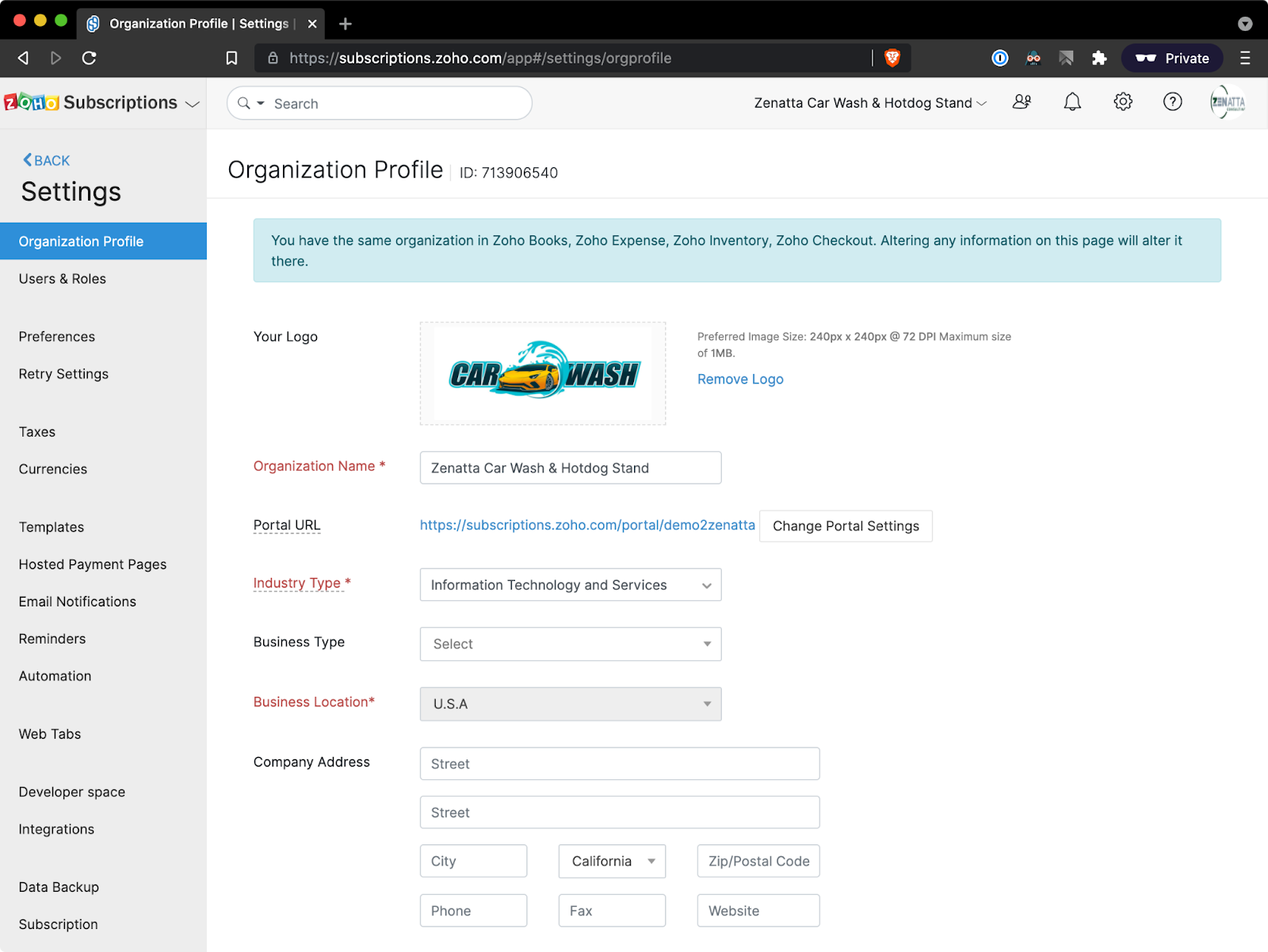Open Email Notifications settings
This screenshot has height=952, width=1268.
(x=78, y=602)
